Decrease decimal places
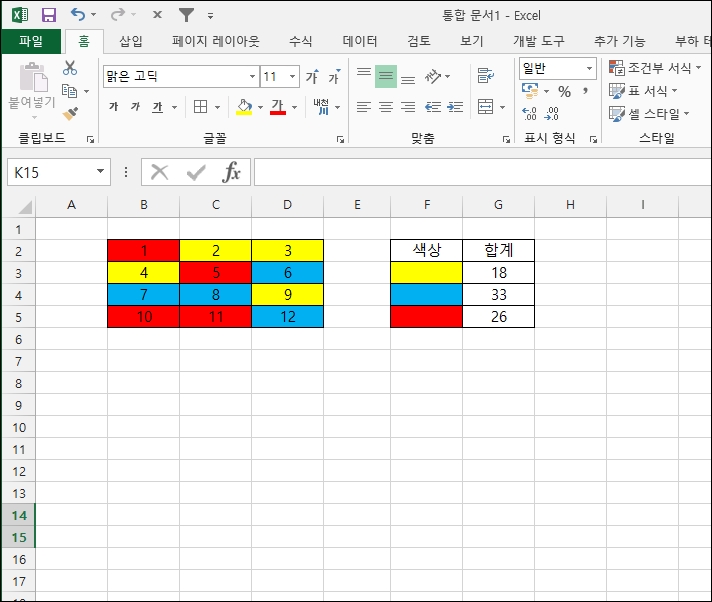This screenshot has width=712, height=602. (551, 113)
